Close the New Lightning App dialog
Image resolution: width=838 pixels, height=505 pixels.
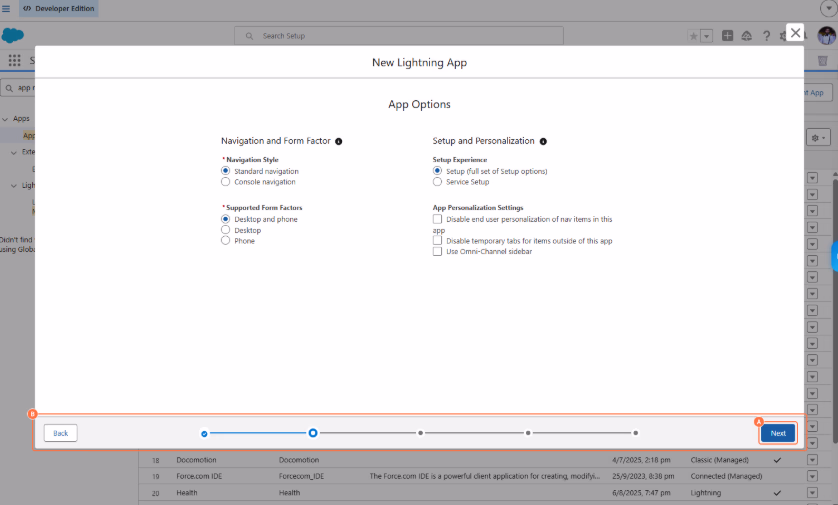[x=795, y=33]
